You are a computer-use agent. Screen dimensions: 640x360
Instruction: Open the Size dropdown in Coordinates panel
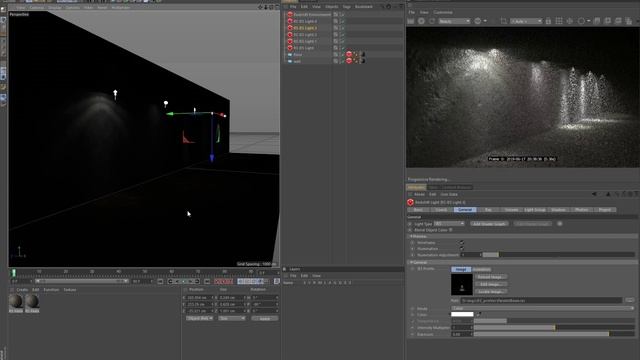pos(231,318)
